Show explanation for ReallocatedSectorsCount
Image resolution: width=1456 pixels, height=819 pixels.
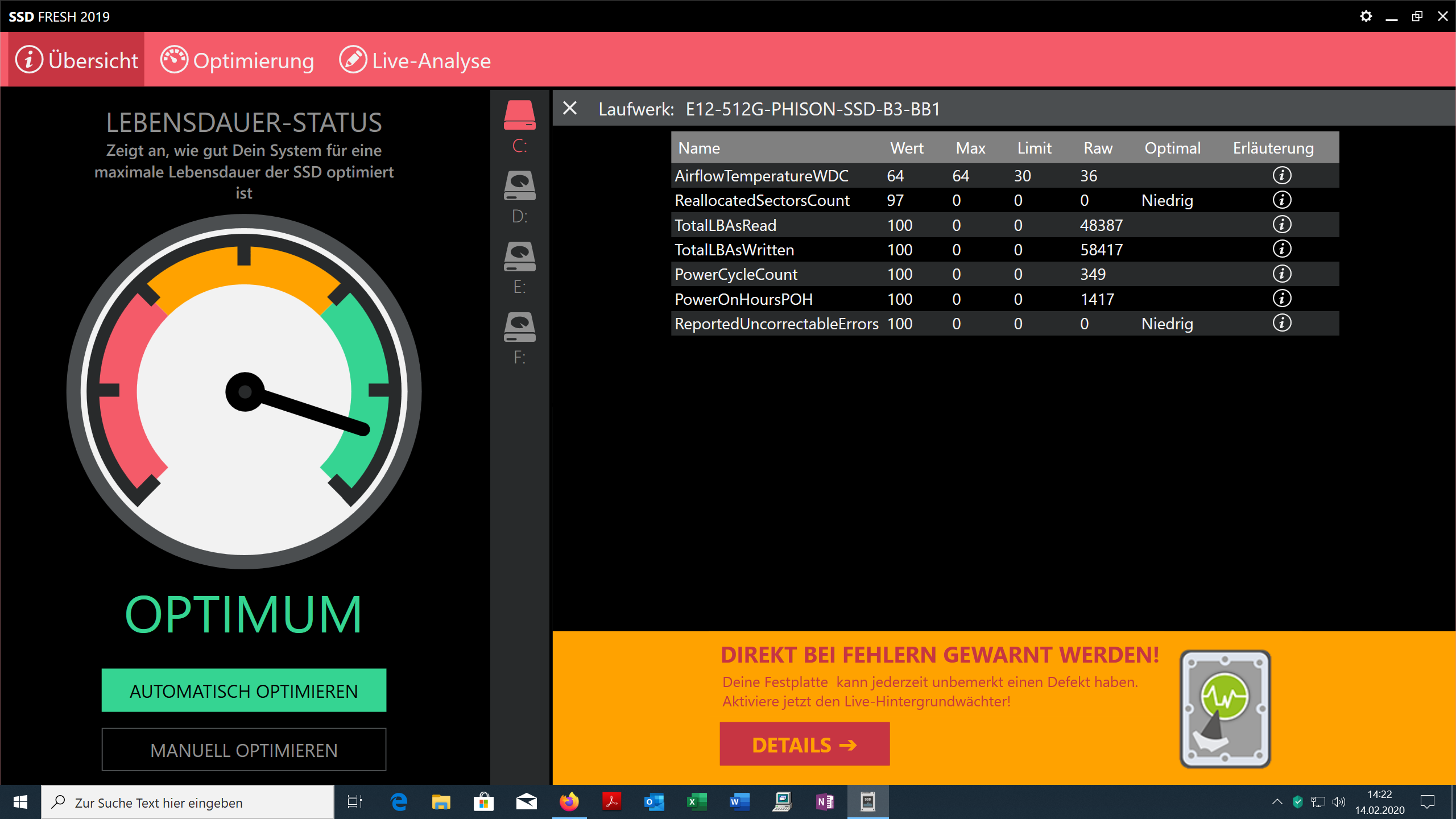1281,200
